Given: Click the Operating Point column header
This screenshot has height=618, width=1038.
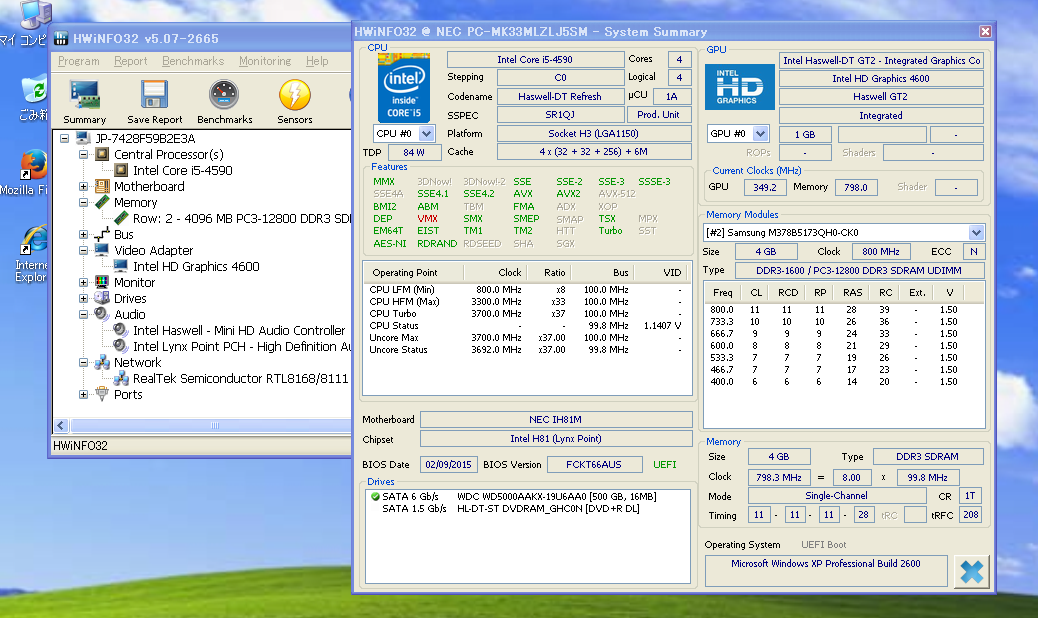Looking at the screenshot, I should coord(414,273).
